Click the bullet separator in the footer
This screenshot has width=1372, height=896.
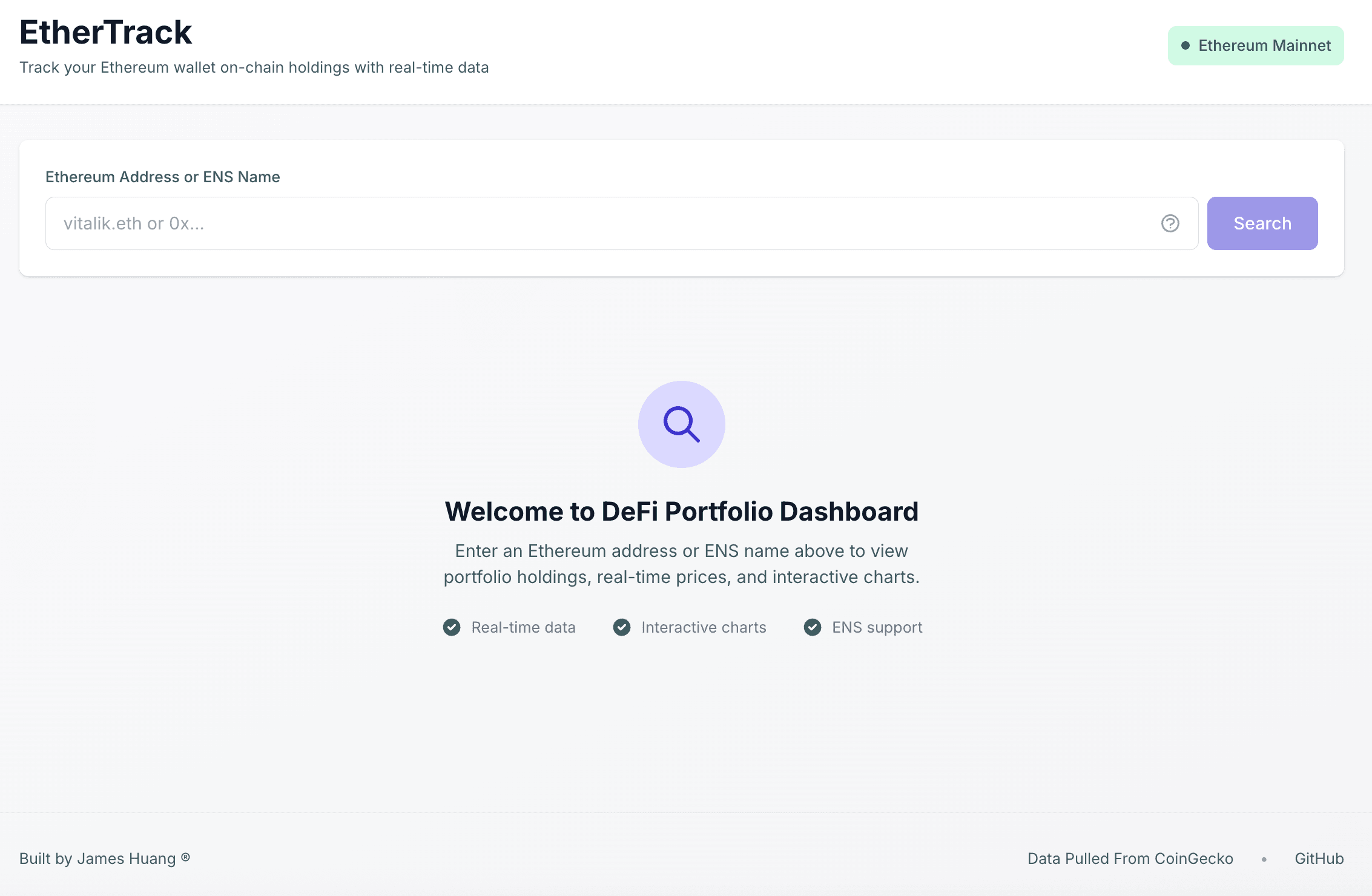1265,859
